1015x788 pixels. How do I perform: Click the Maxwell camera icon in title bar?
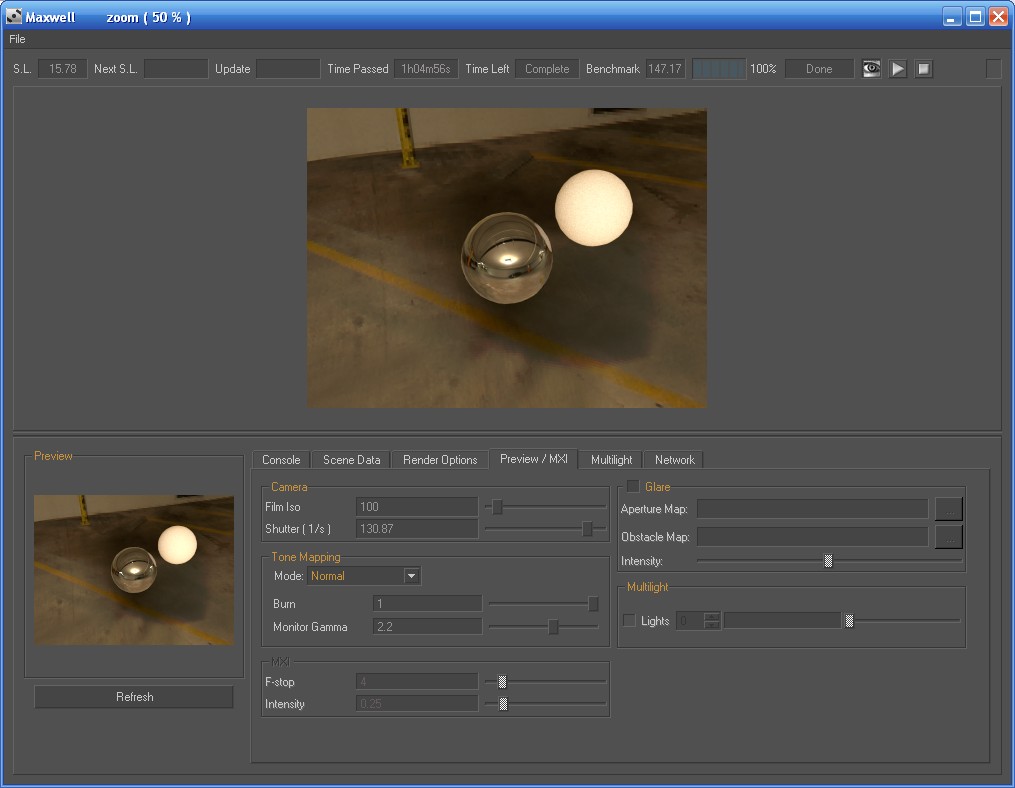pos(14,16)
